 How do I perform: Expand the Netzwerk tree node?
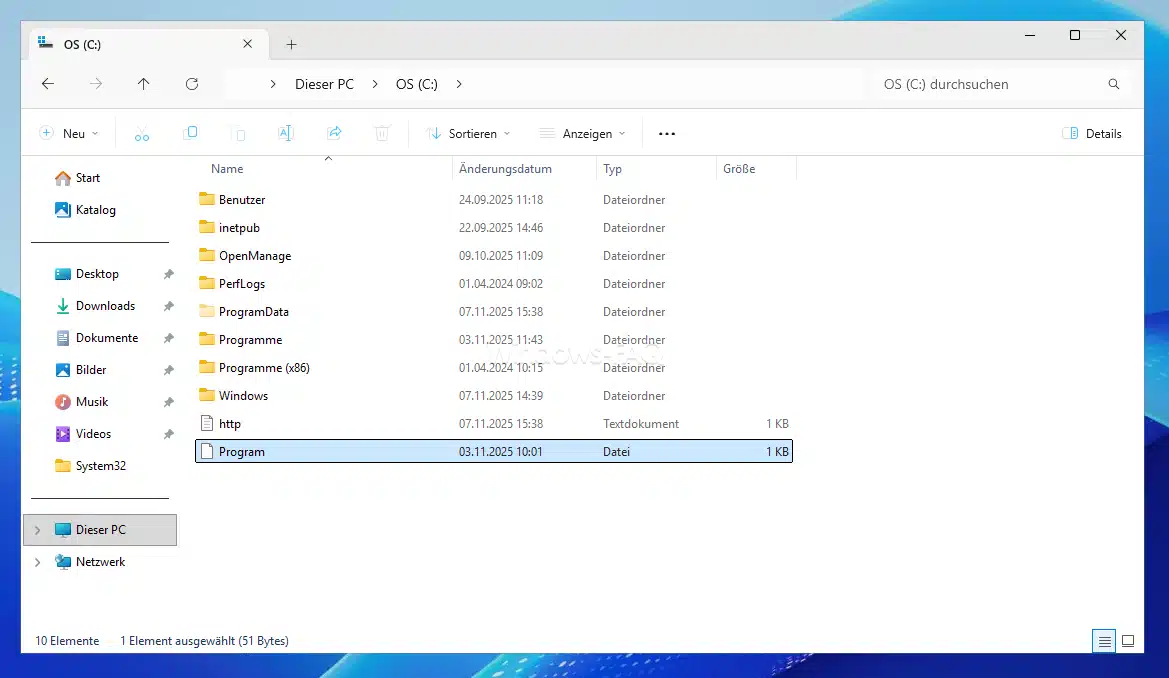(x=38, y=562)
